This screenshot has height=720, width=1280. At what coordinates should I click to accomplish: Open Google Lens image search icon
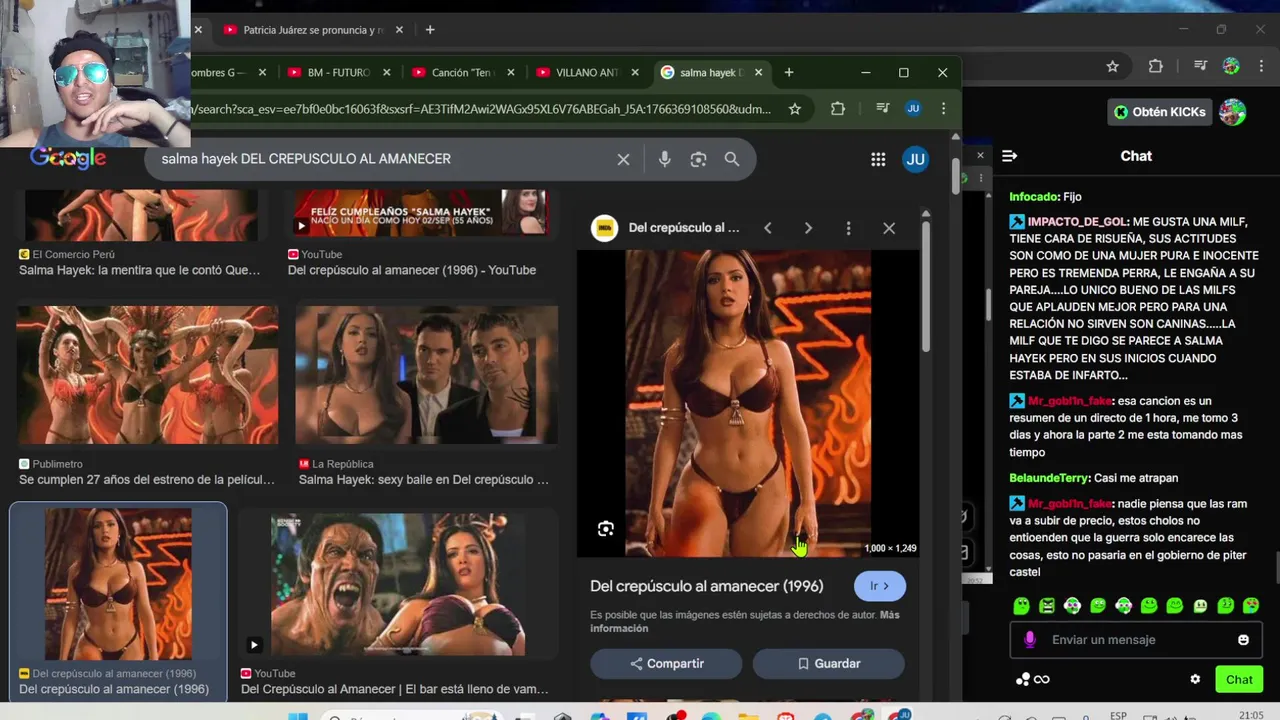pyautogui.click(x=698, y=159)
